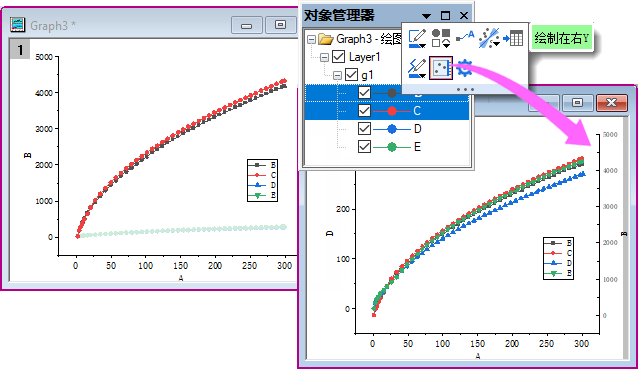Open the Object Manager panel dropdown arrow
This screenshot has height=369, width=638.
point(426,16)
